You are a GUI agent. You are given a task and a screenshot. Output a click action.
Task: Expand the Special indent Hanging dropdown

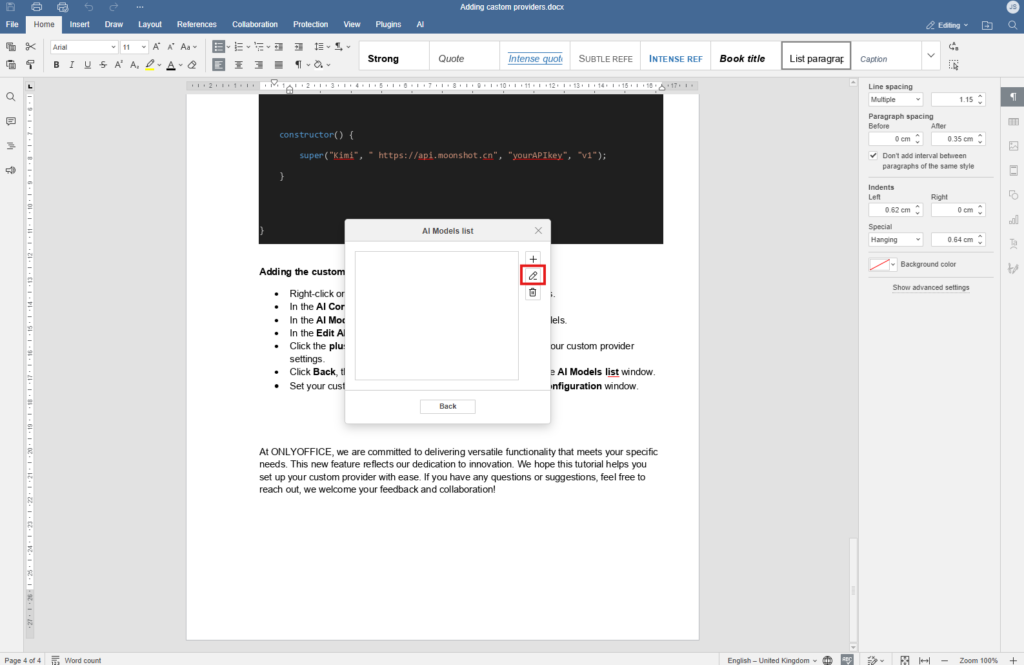pos(894,239)
